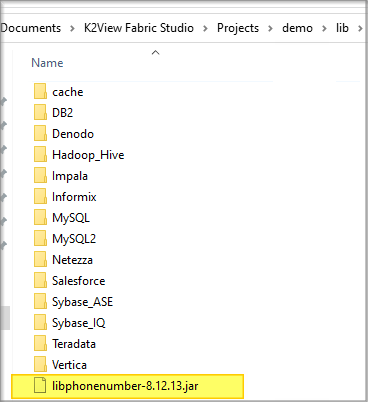Select the cache folder icon
Viewport: 368px width, 402px height.
[x=40, y=92]
